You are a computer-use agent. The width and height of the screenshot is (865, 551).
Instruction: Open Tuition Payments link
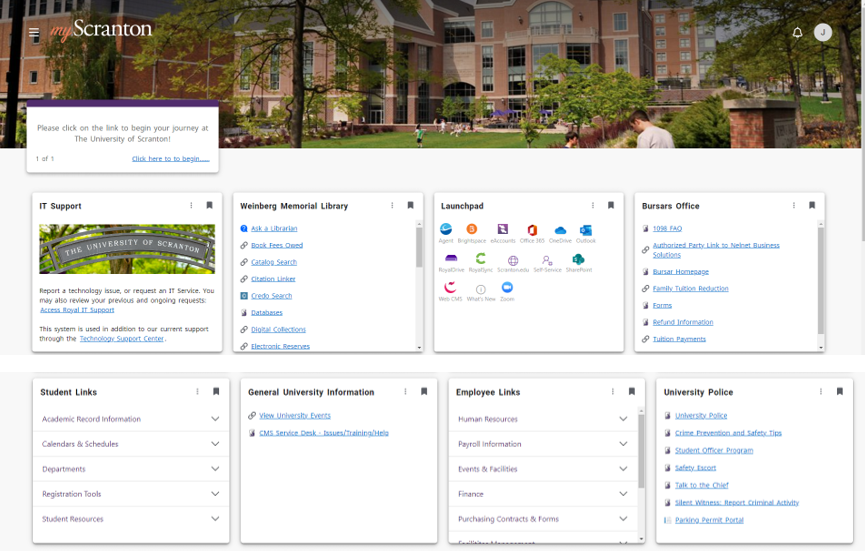point(679,339)
